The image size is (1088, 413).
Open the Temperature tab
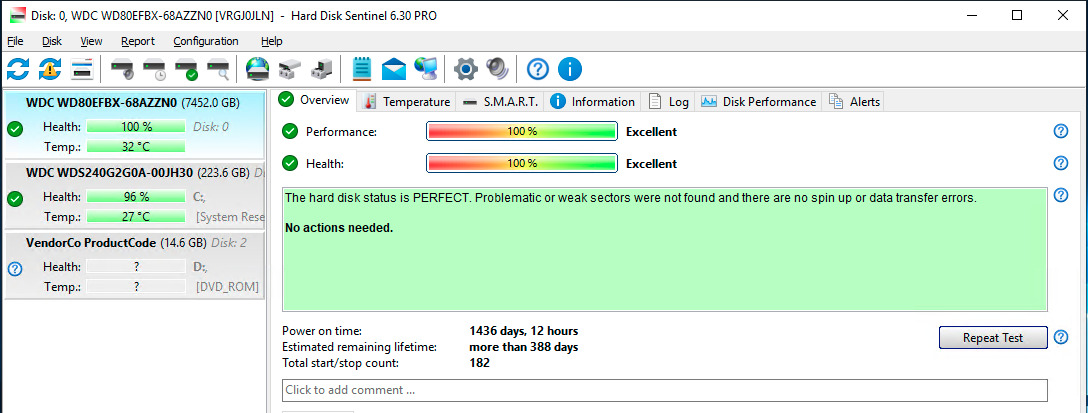click(408, 101)
